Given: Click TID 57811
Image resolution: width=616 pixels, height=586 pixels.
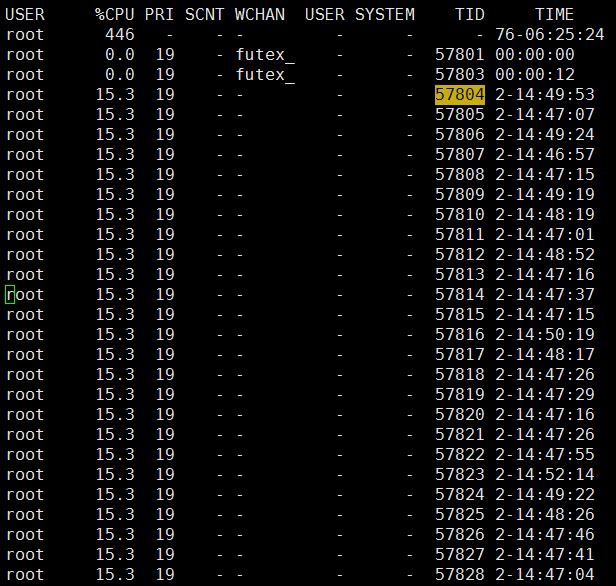Looking at the screenshot, I should [x=460, y=235].
